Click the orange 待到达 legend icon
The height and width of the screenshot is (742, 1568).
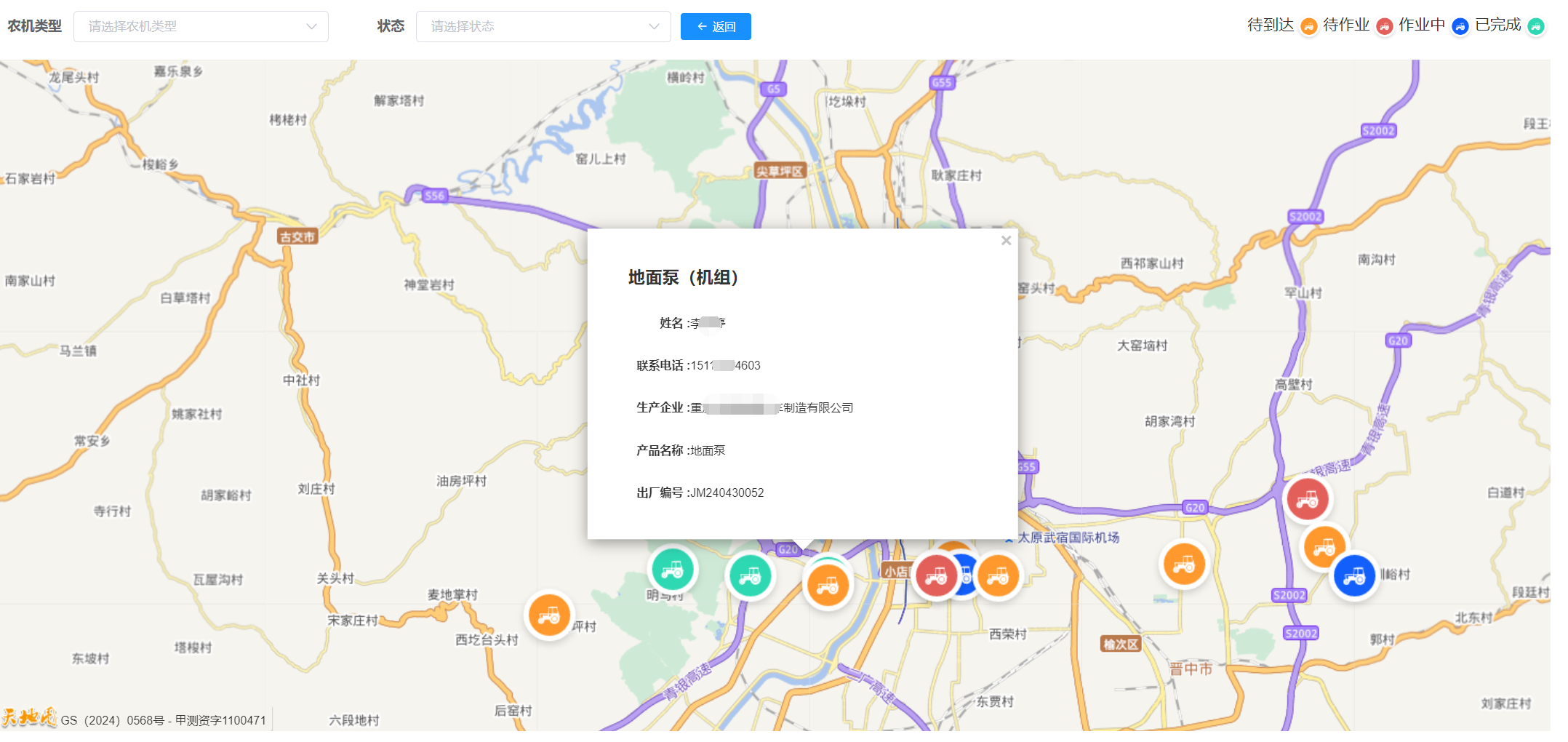[1308, 27]
